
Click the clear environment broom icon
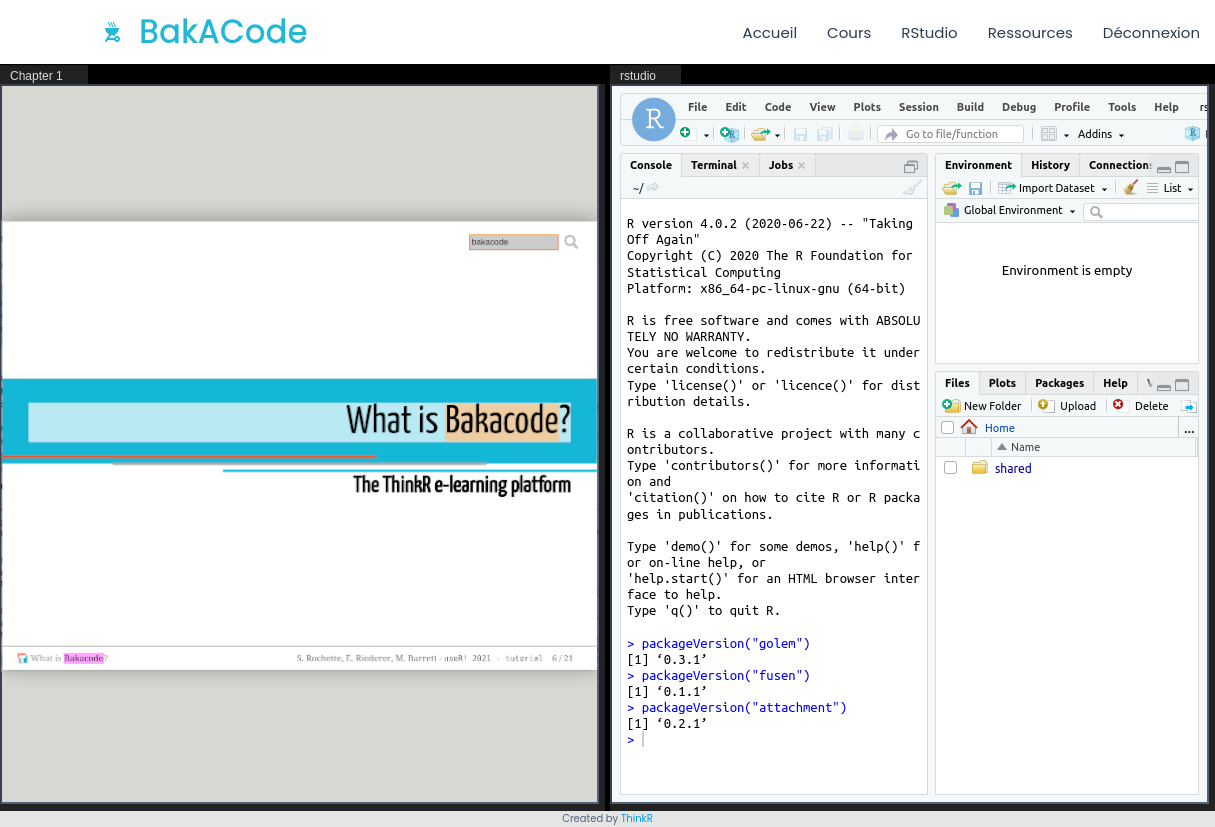pyautogui.click(x=1131, y=188)
